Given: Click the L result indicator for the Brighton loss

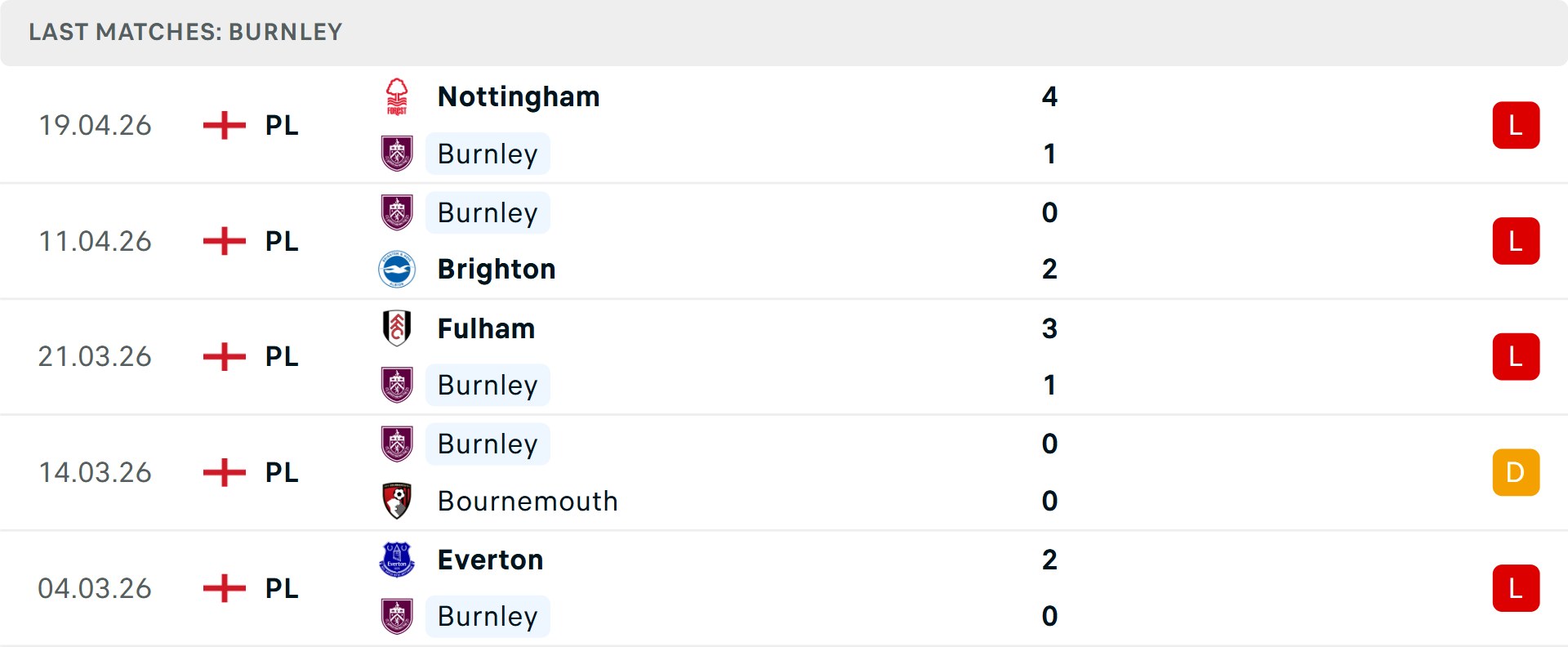Looking at the screenshot, I should (x=1517, y=240).
